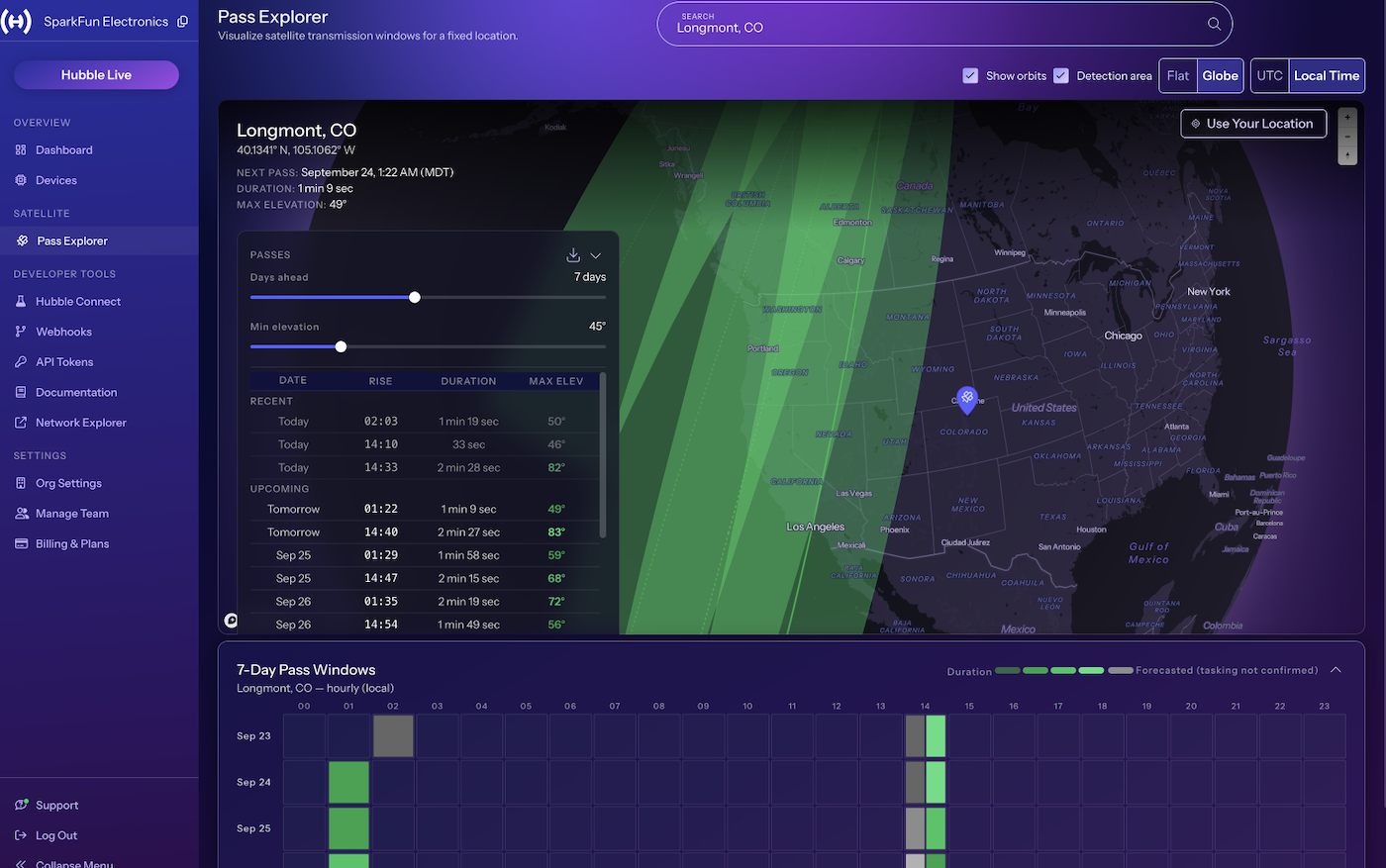The width and height of the screenshot is (1386, 868).
Task: Open Billing & Plans
Action: tap(72, 544)
